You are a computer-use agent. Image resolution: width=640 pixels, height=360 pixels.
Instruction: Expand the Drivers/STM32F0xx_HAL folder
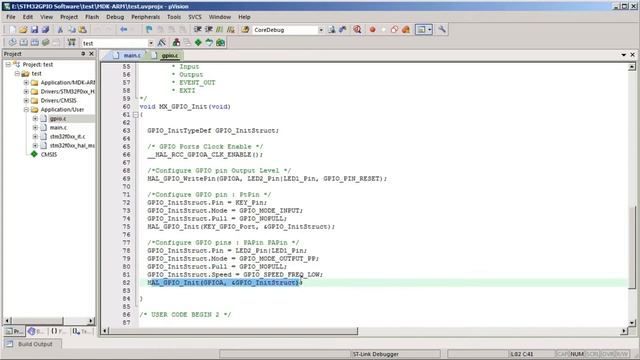(26, 92)
